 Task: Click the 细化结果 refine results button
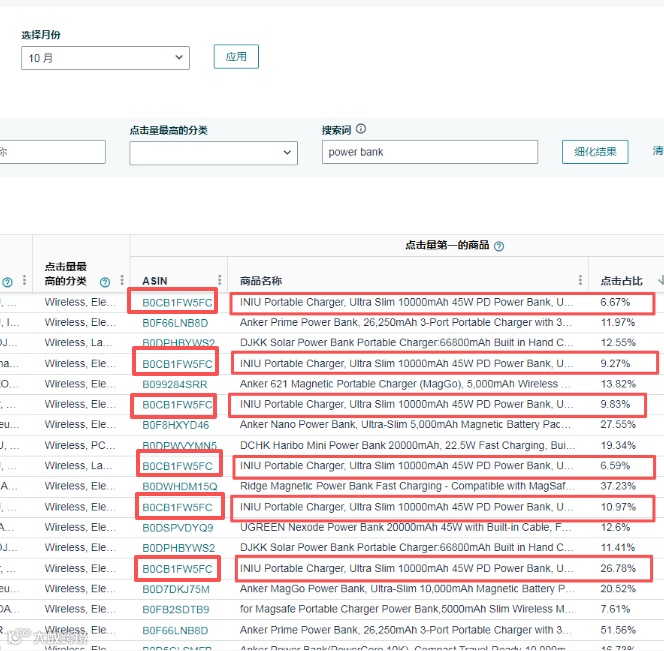(x=595, y=152)
